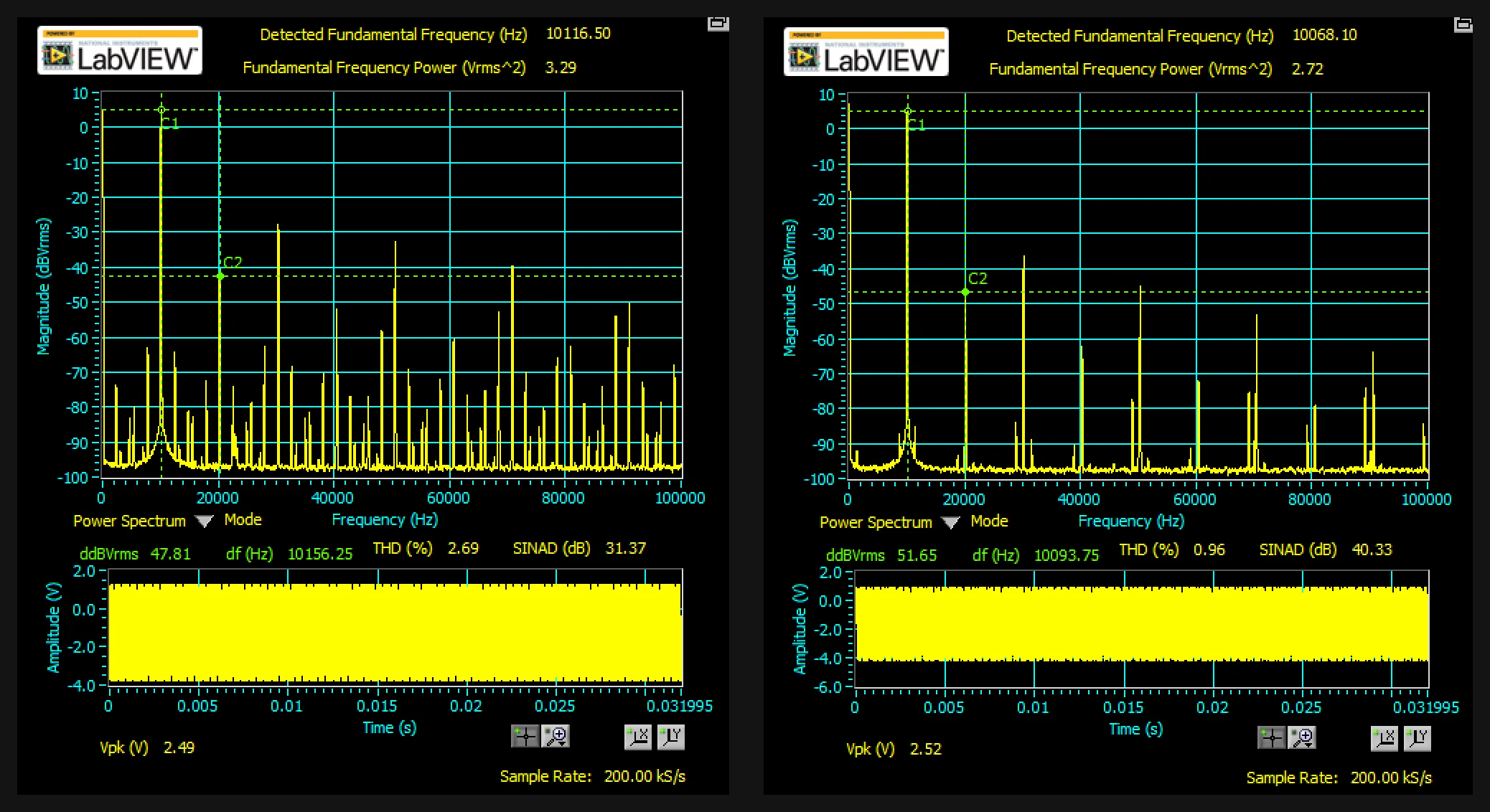
Task: Click df value 10156.25
Action: pos(320,554)
